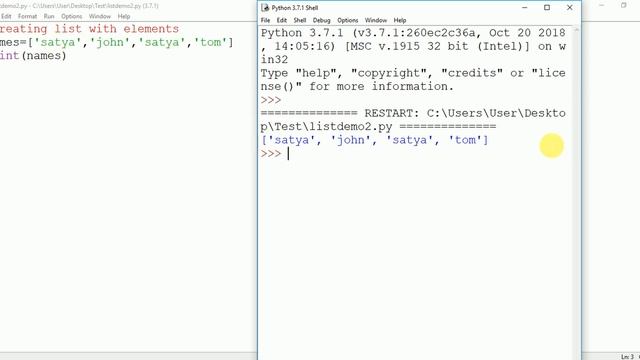Open Edit menu in Python Shell

(x=282, y=20)
